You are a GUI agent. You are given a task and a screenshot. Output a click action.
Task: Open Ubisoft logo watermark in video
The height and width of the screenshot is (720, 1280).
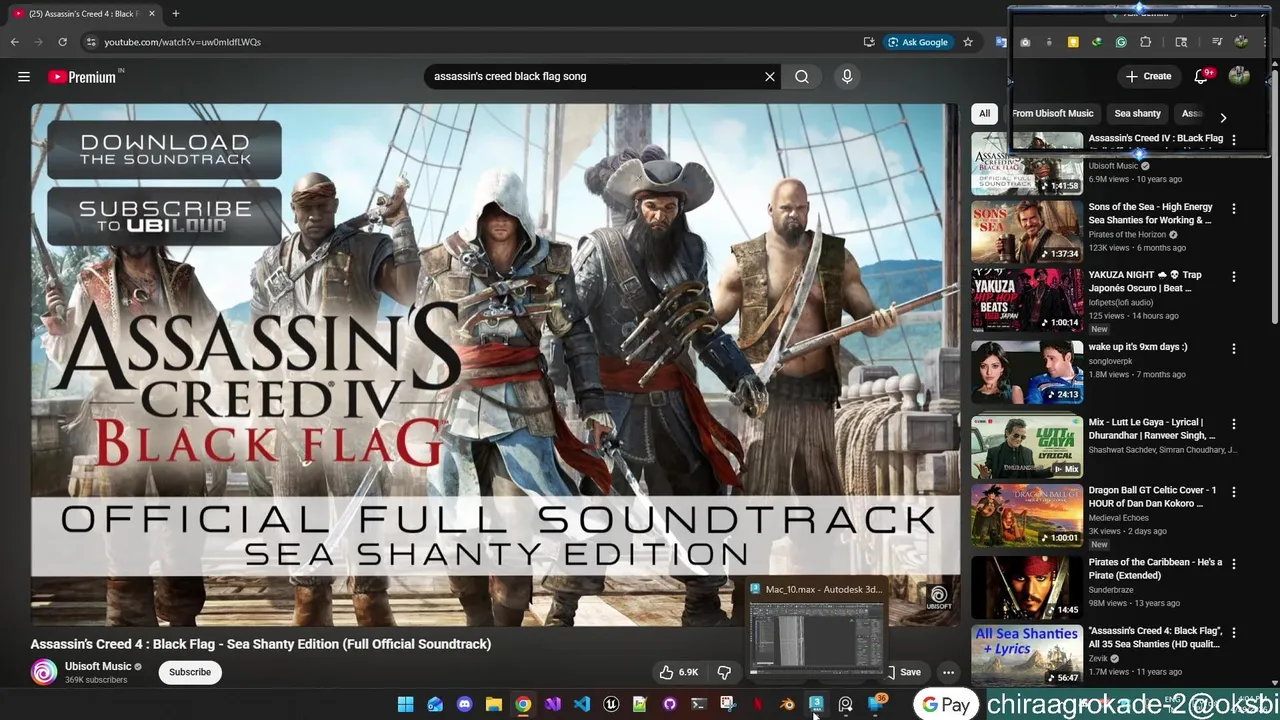click(938, 598)
